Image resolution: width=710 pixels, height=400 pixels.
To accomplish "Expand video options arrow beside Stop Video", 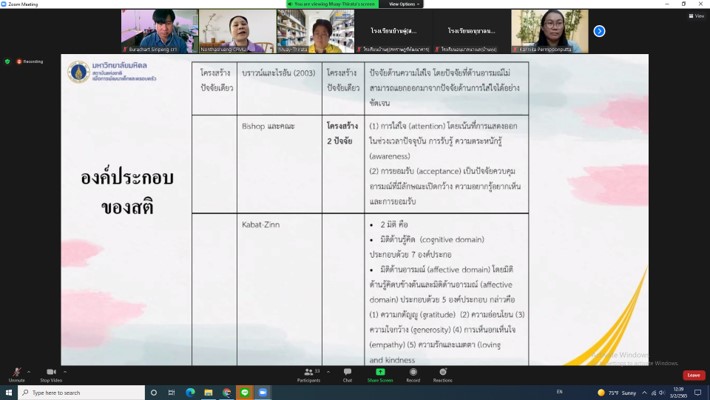I will (x=66, y=369).
